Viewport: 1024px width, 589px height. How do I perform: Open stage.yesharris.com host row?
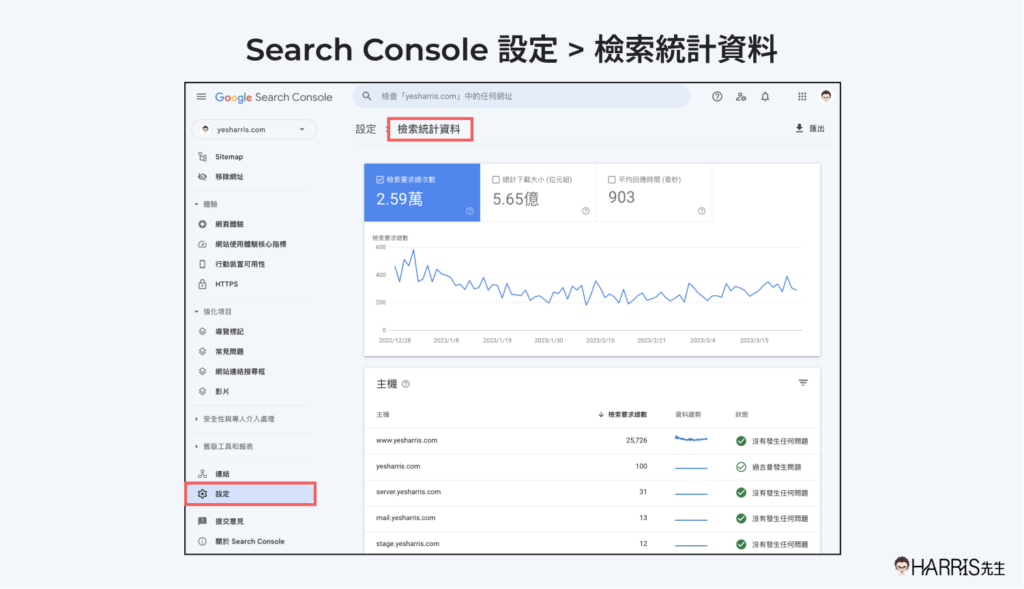pos(592,543)
